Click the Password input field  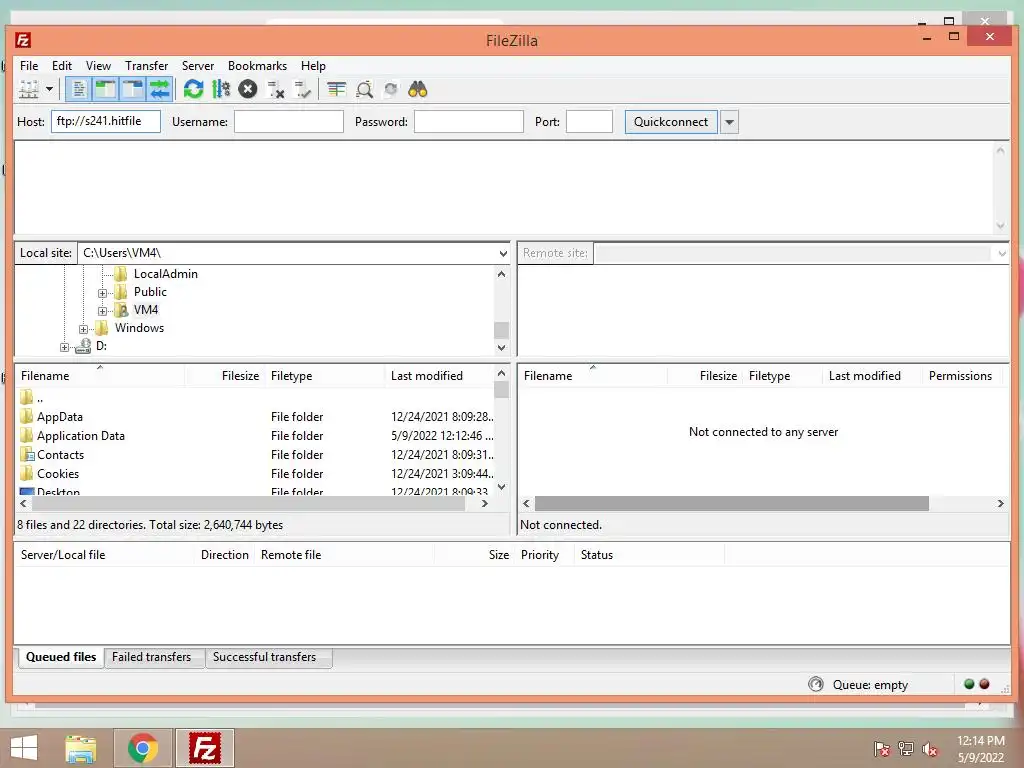[x=469, y=121]
